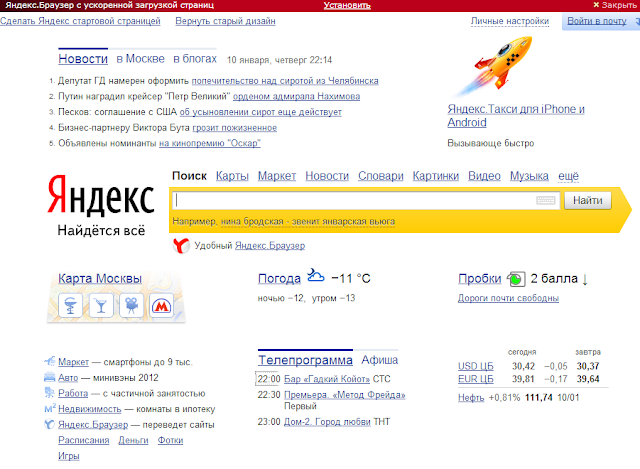This screenshot has width=640, height=469.
Task: Open news на кинопремию Оскар
Action: (210, 143)
